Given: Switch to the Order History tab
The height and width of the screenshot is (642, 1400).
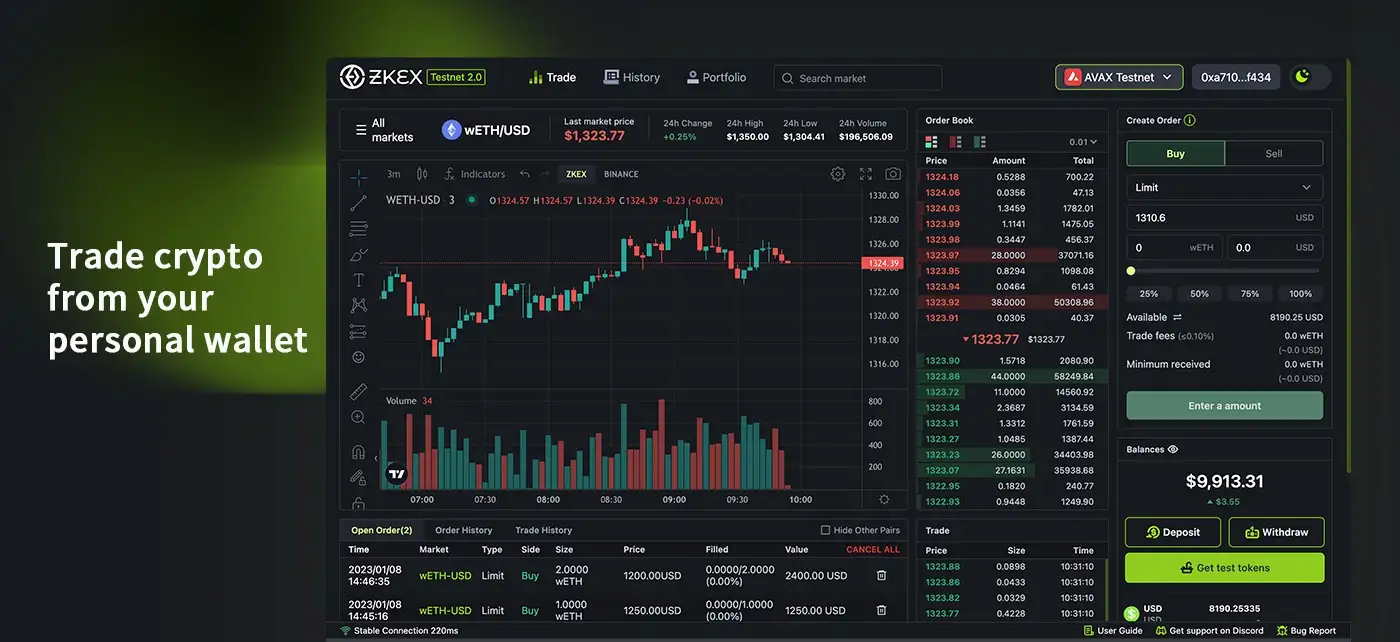Looking at the screenshot, I should point(463,530).
